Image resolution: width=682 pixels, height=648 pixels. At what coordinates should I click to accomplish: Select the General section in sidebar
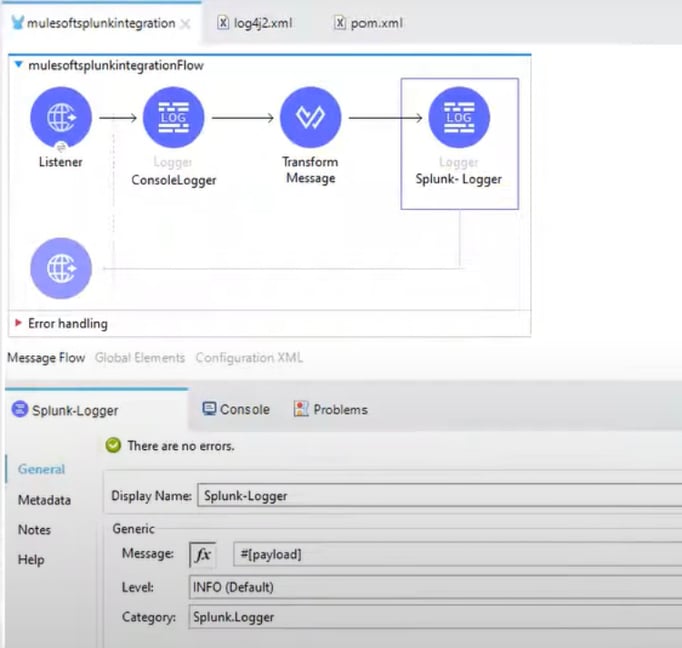click(x=41, y=469)
